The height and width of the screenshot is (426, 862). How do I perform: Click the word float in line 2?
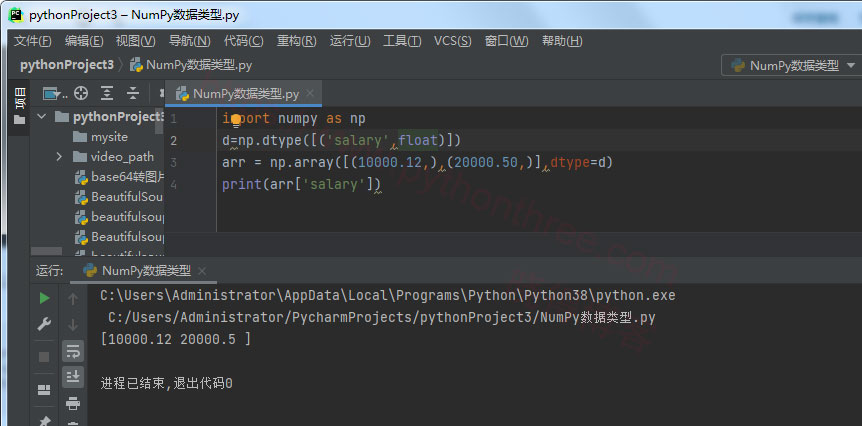[x=418, y=141]
